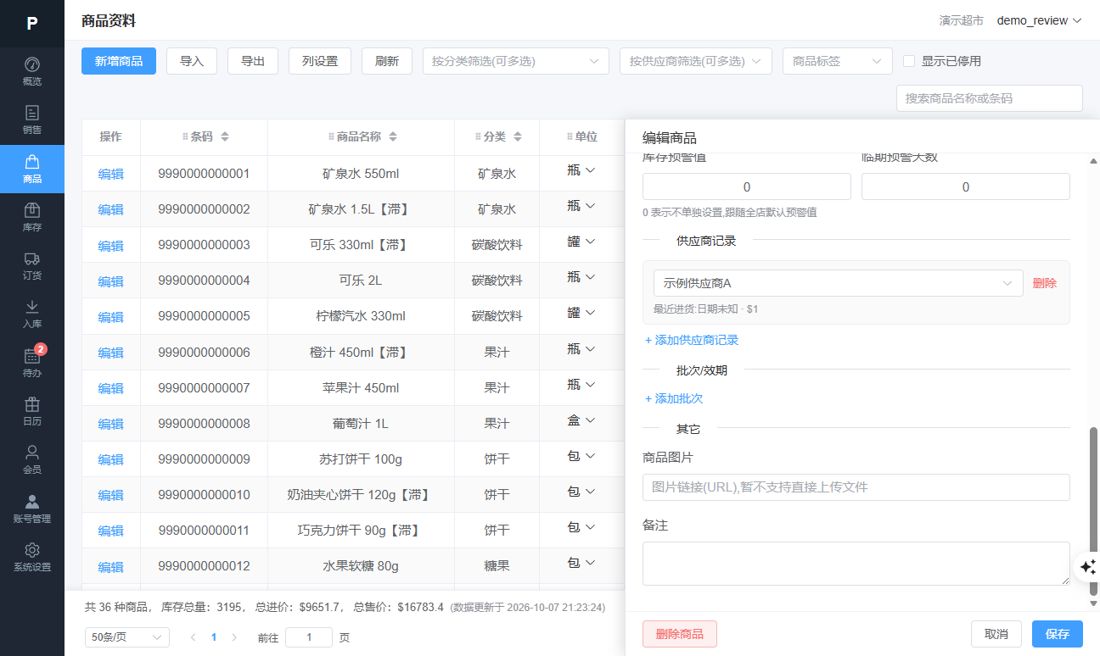
Task: Click the 库存预警值 input field
Action: [746, 187]
